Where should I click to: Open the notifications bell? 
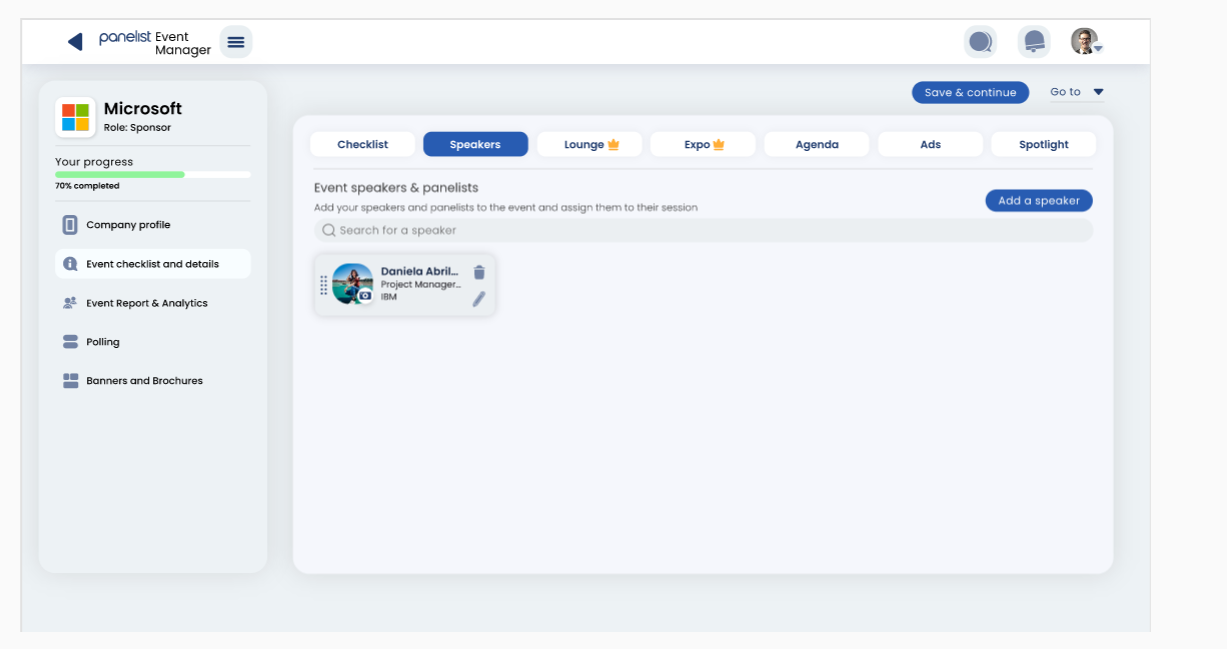click(x=1034, y=42)
